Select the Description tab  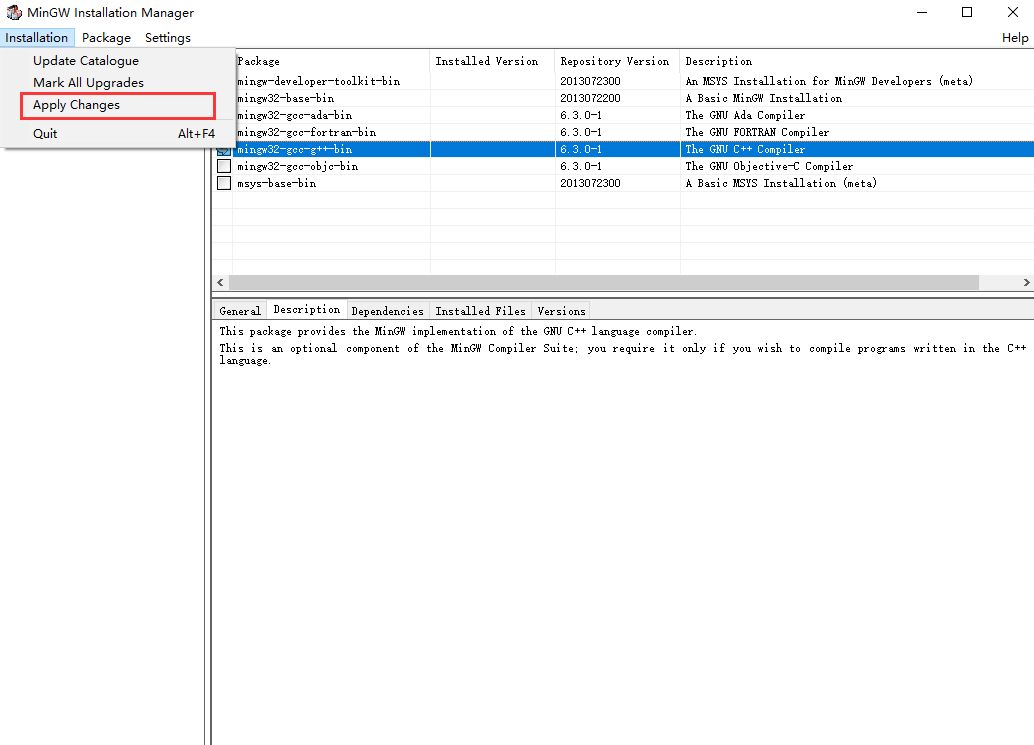[306, 310]
